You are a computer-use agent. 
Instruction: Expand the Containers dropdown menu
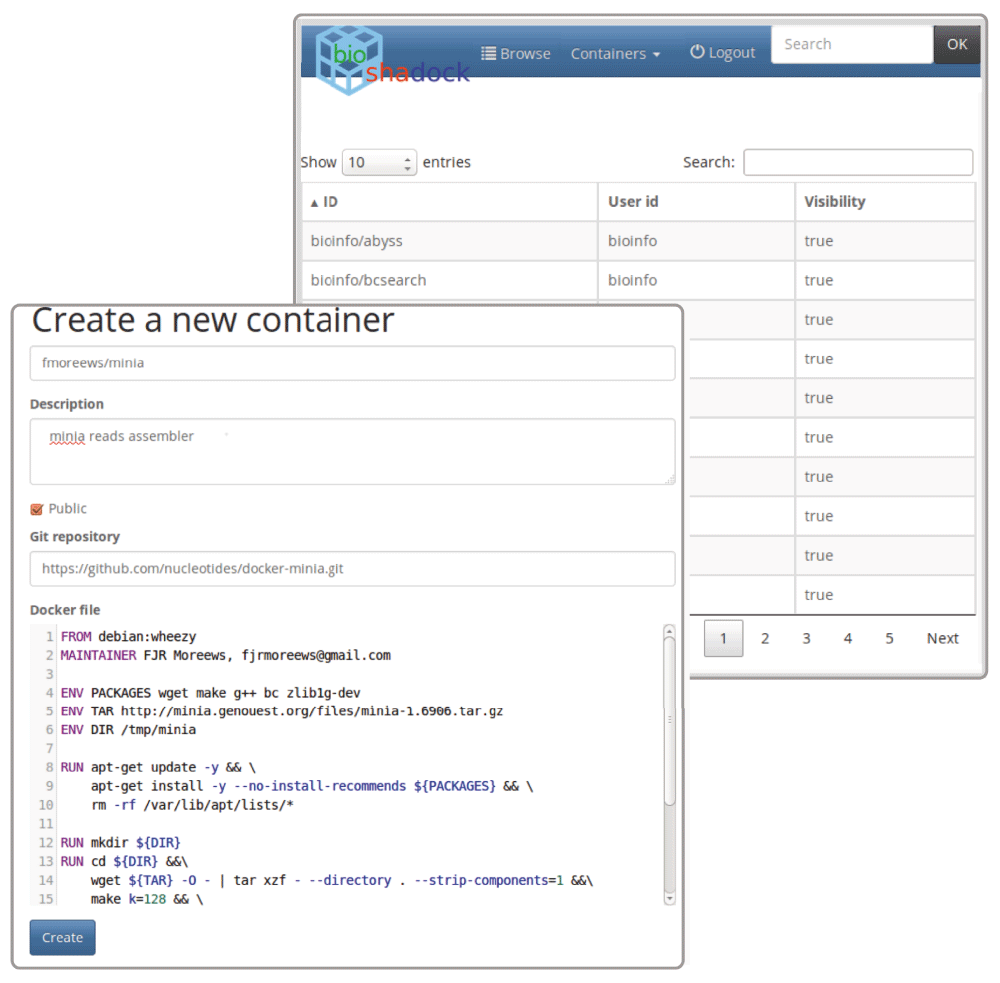tap(615, 54)
